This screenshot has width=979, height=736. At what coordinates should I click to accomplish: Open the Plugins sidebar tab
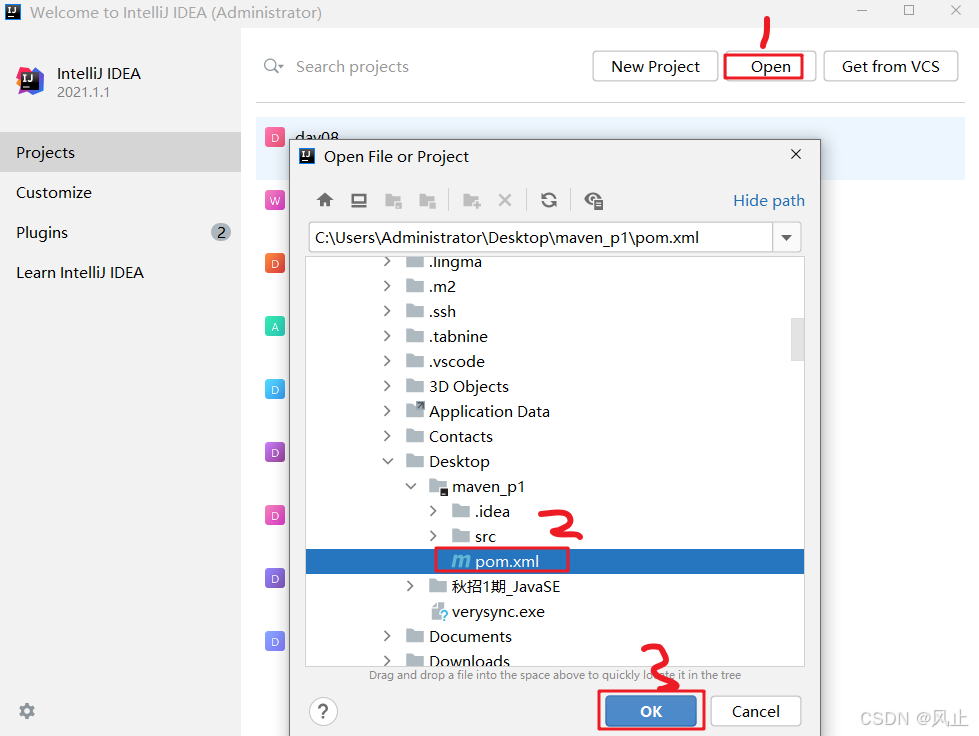click(x=121, y=232)
